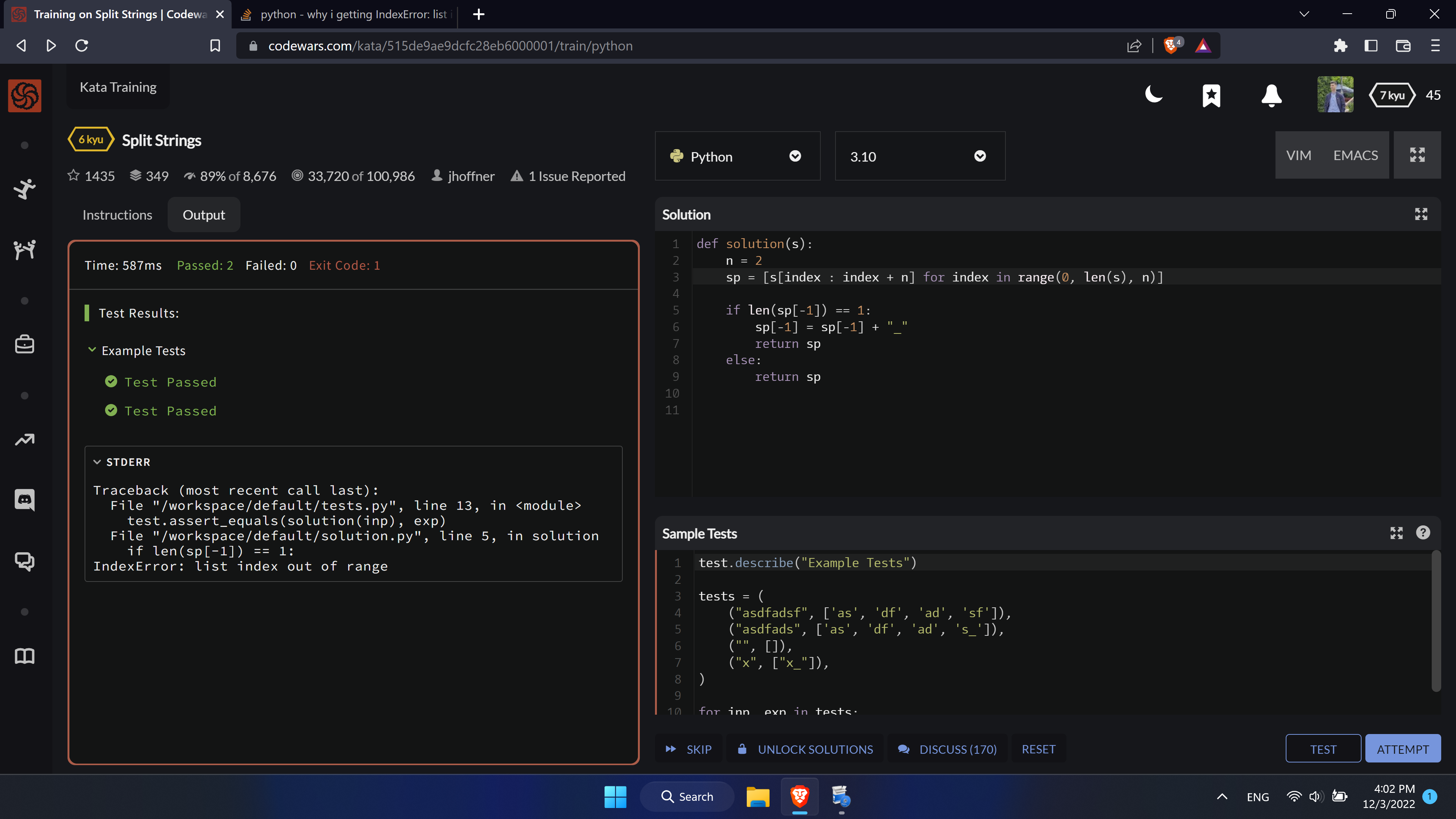Toggle fullscreen editor layout icon
Viewport: 1456px width, 819px height.
[1417, 155]
